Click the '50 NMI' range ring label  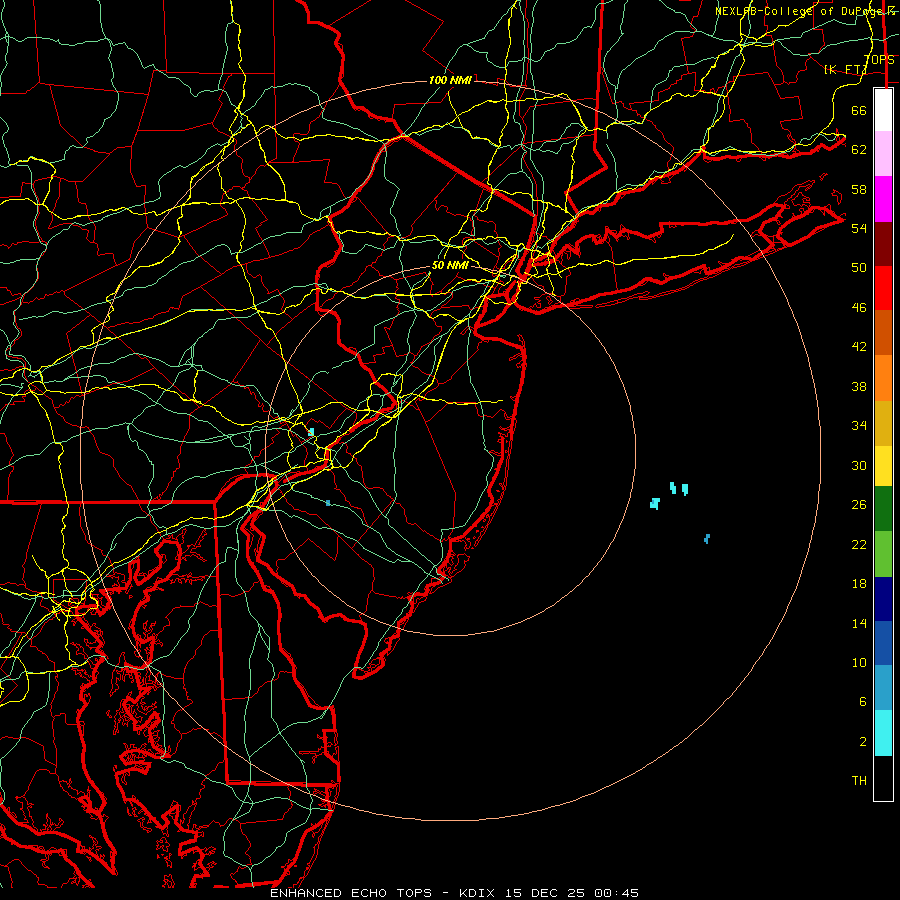pos(450,265)
